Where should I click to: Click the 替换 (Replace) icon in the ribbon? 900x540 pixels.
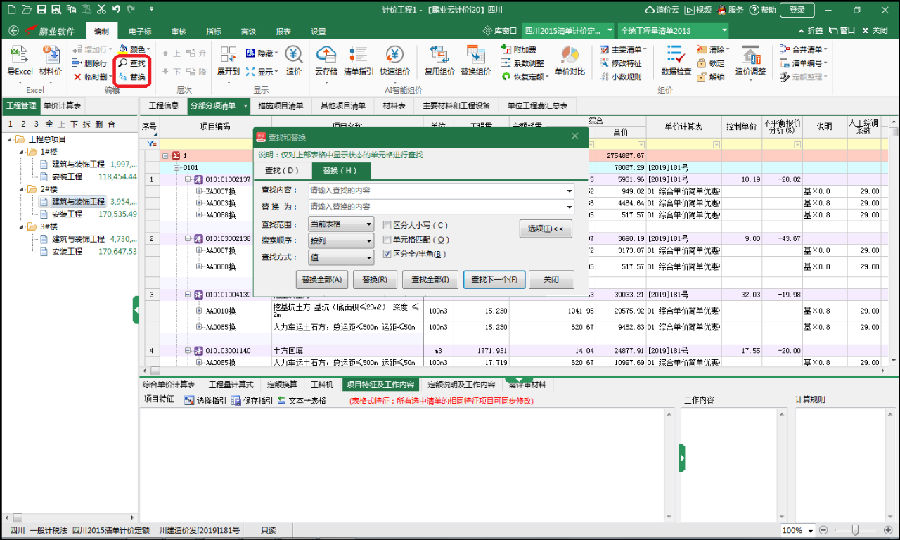click(x=131, y=76)
